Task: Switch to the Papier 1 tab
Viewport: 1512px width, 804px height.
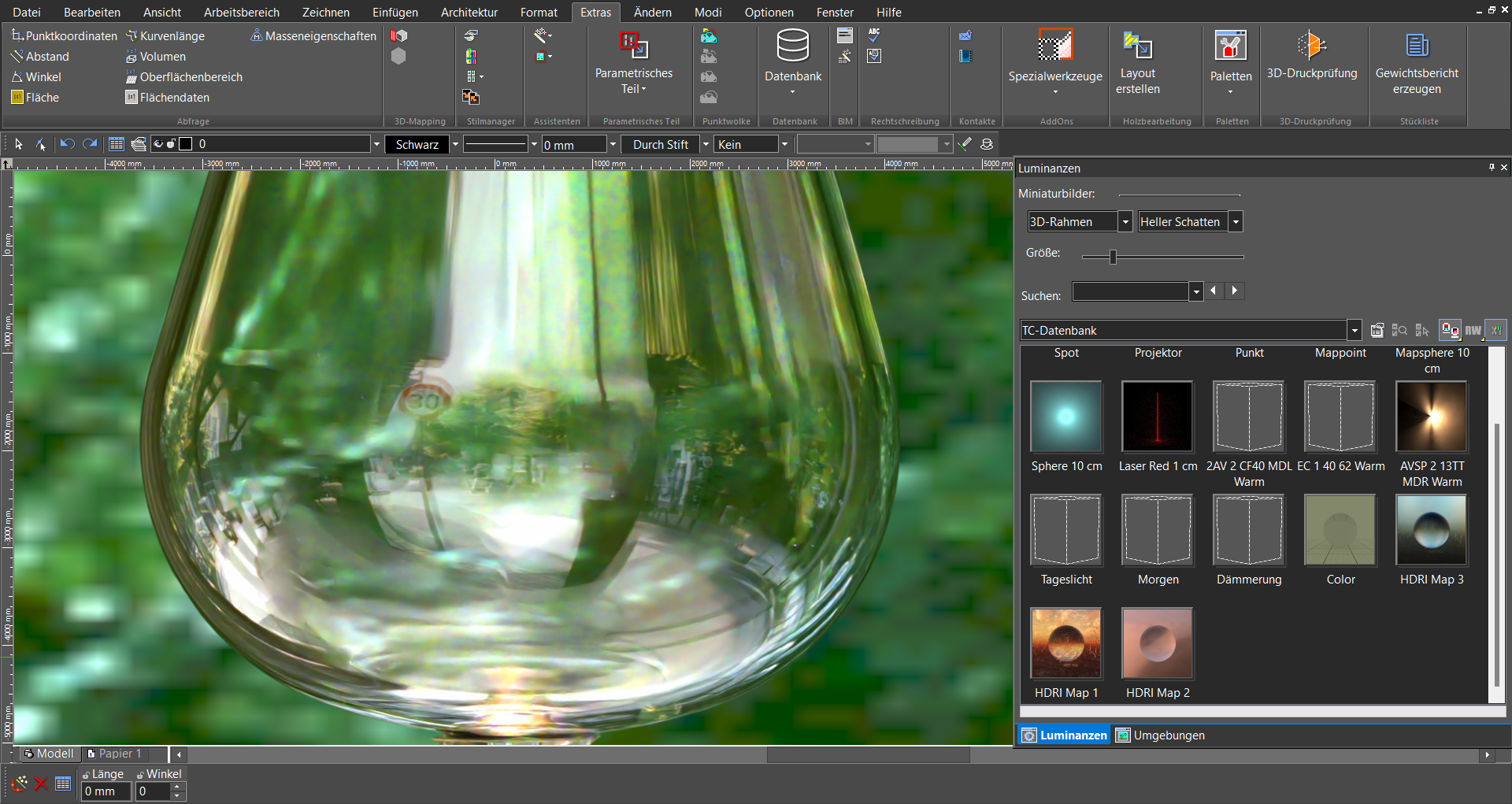Action: point(114,754)
